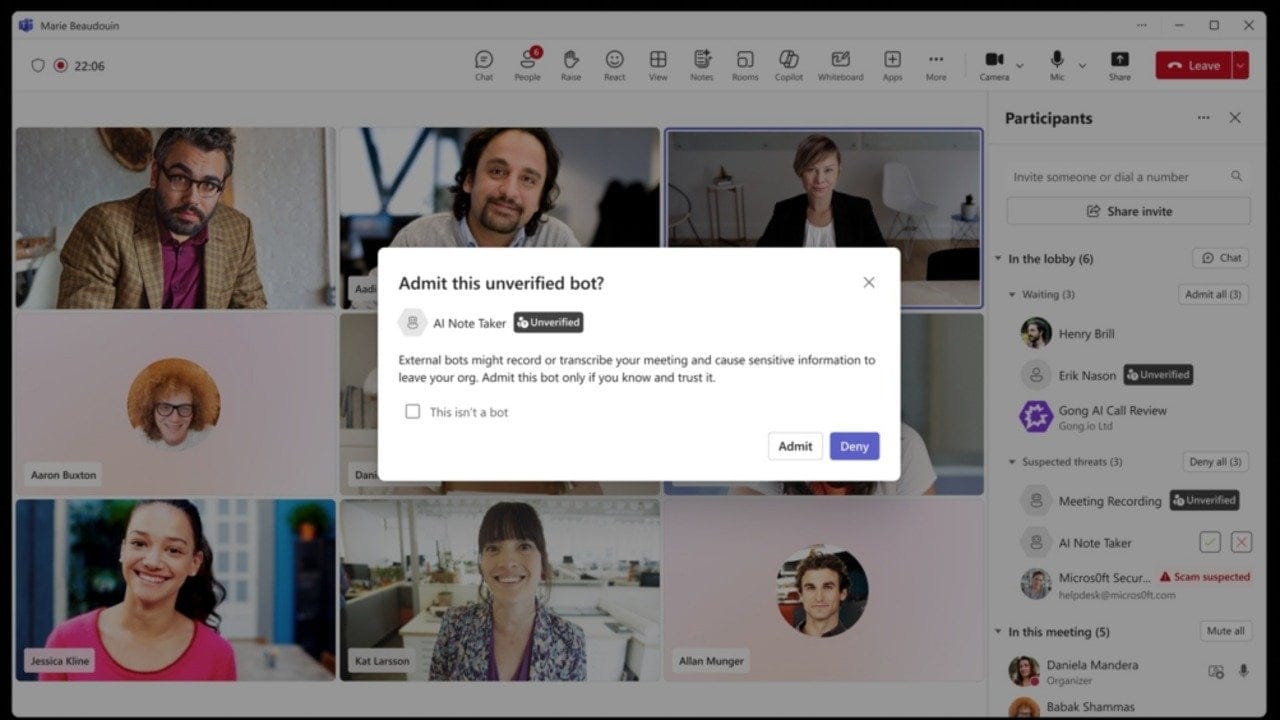Collapse the In this meeting section
Viewport: 1280px width, 720px height.
[998, 632]
